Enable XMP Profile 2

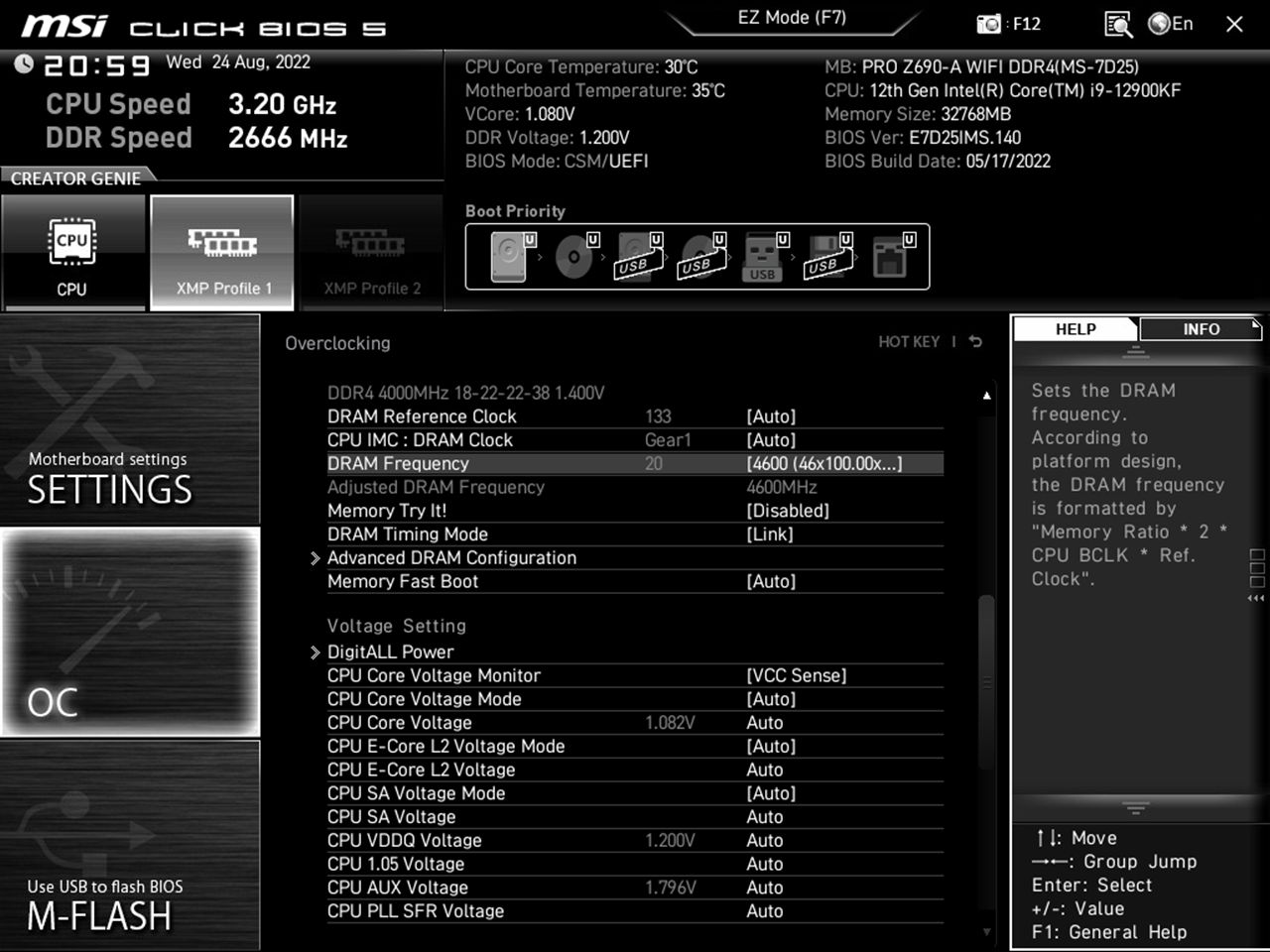click(371, 253)
